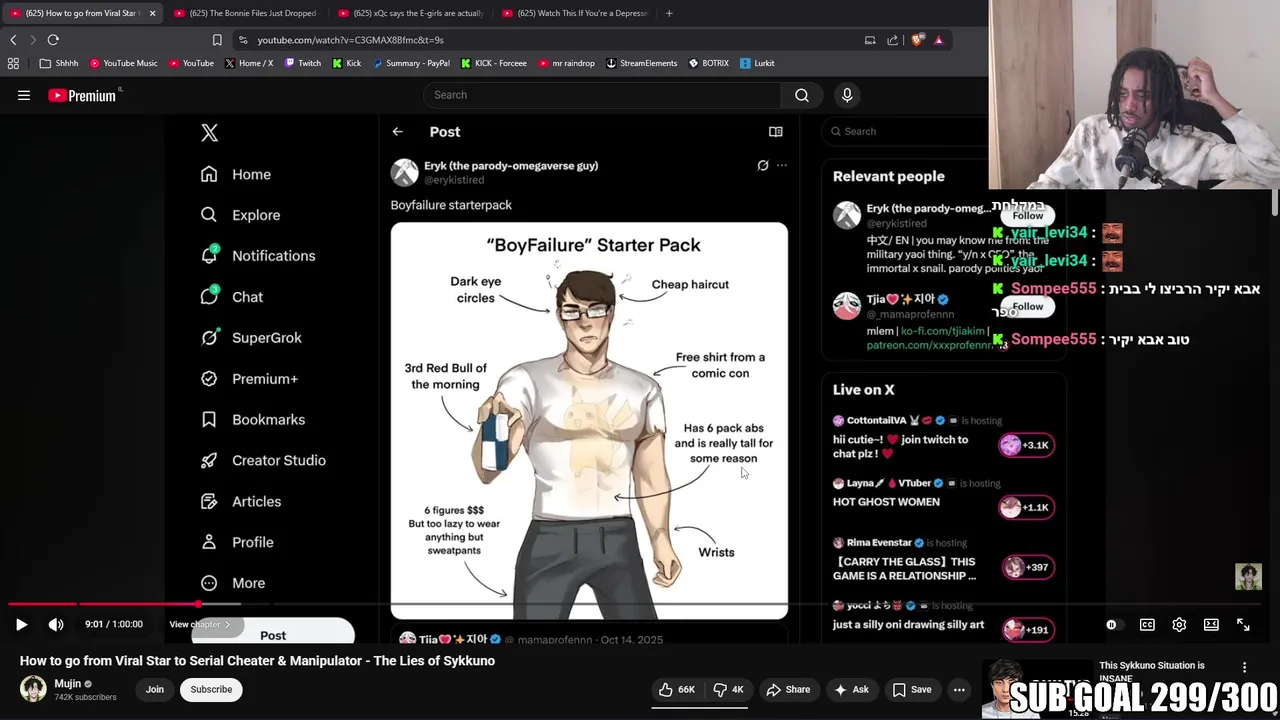This screenshot has height=720, width=1280.
Task: Click the YouTube search magnifier button
Action: pyautogui.click(x=802, y=95)
